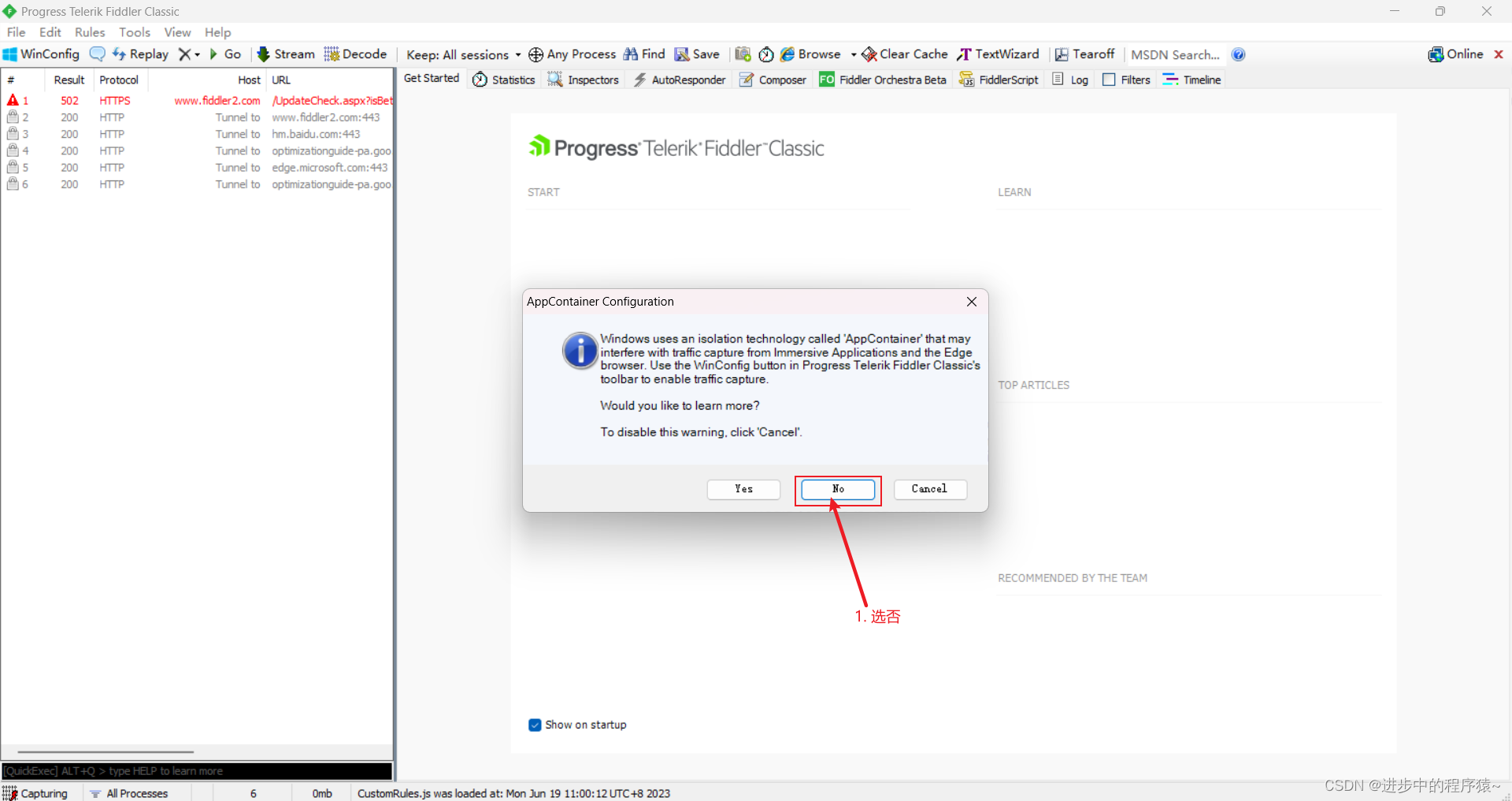Click the session 4 lock icon
Viewport: 1512px width, 801px height.
click(13, 150)
